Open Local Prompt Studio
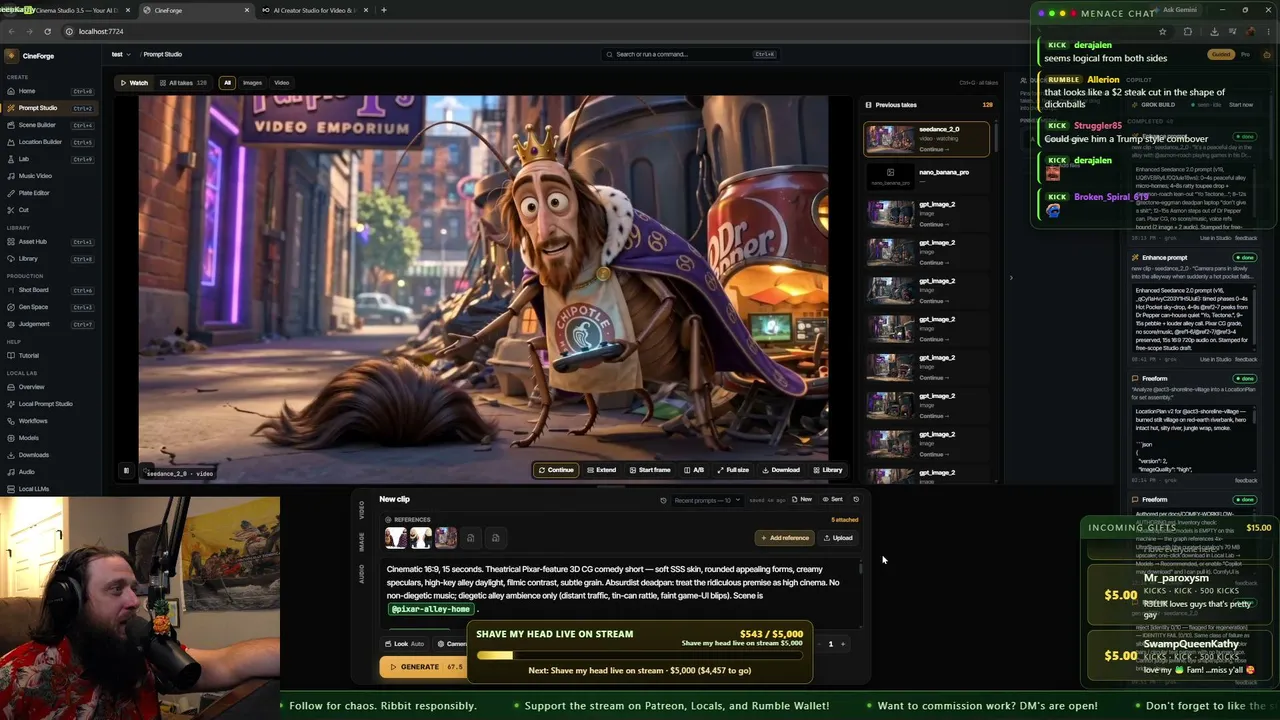Screen dimensions: 1280x720 (x=50, y=404)
